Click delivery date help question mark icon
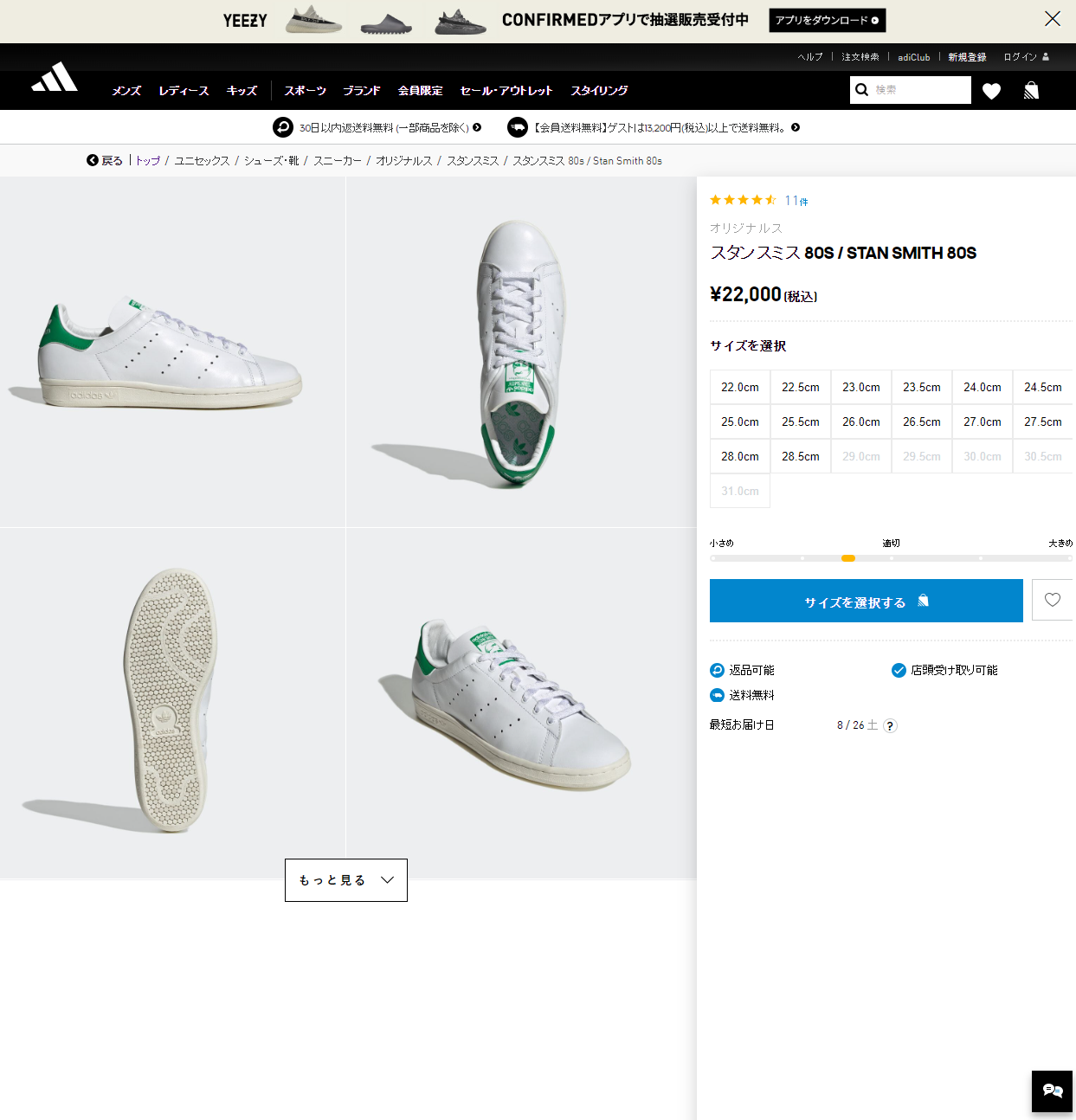The width and height of the screenshot is (1076, 1120). coord(890,726)
